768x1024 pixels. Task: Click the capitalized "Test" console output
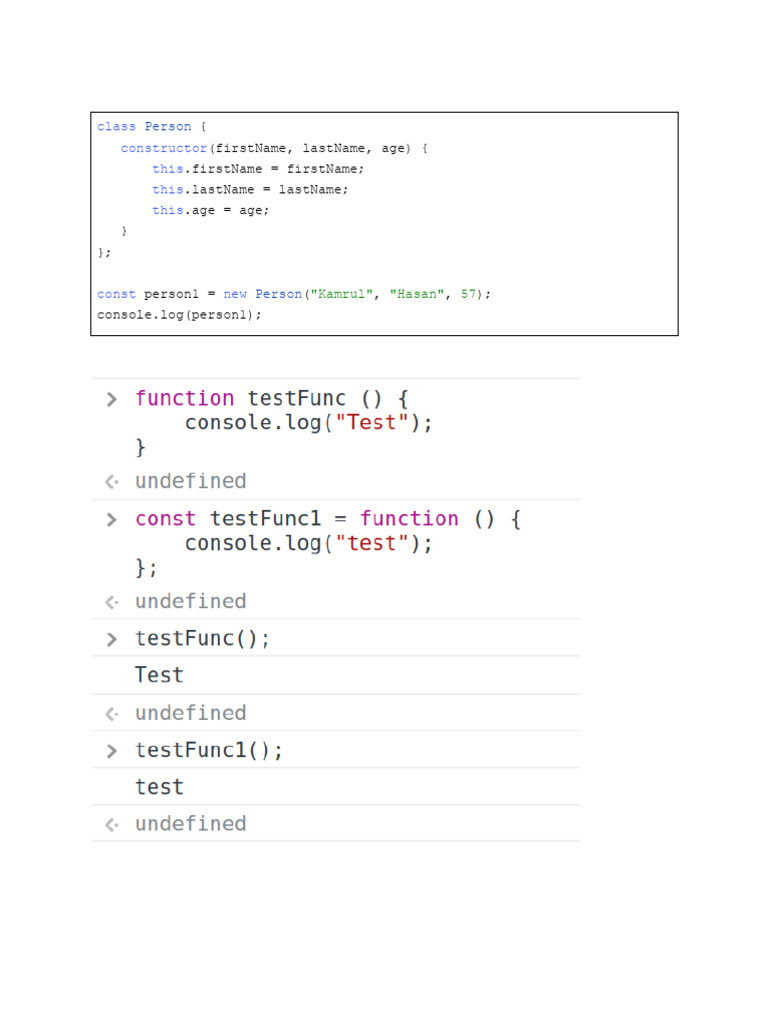coord(159,675)
